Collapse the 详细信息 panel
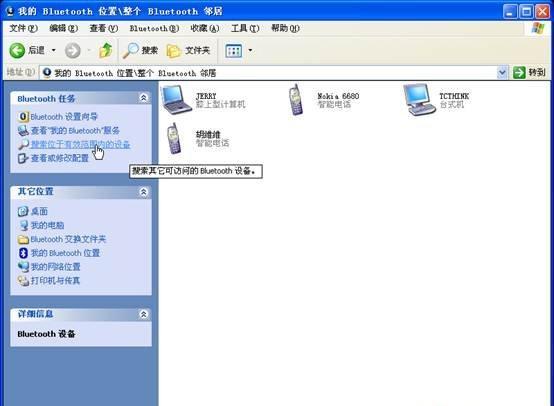The image size is (554, 406). pyautogui.click(x=143, y=314)
